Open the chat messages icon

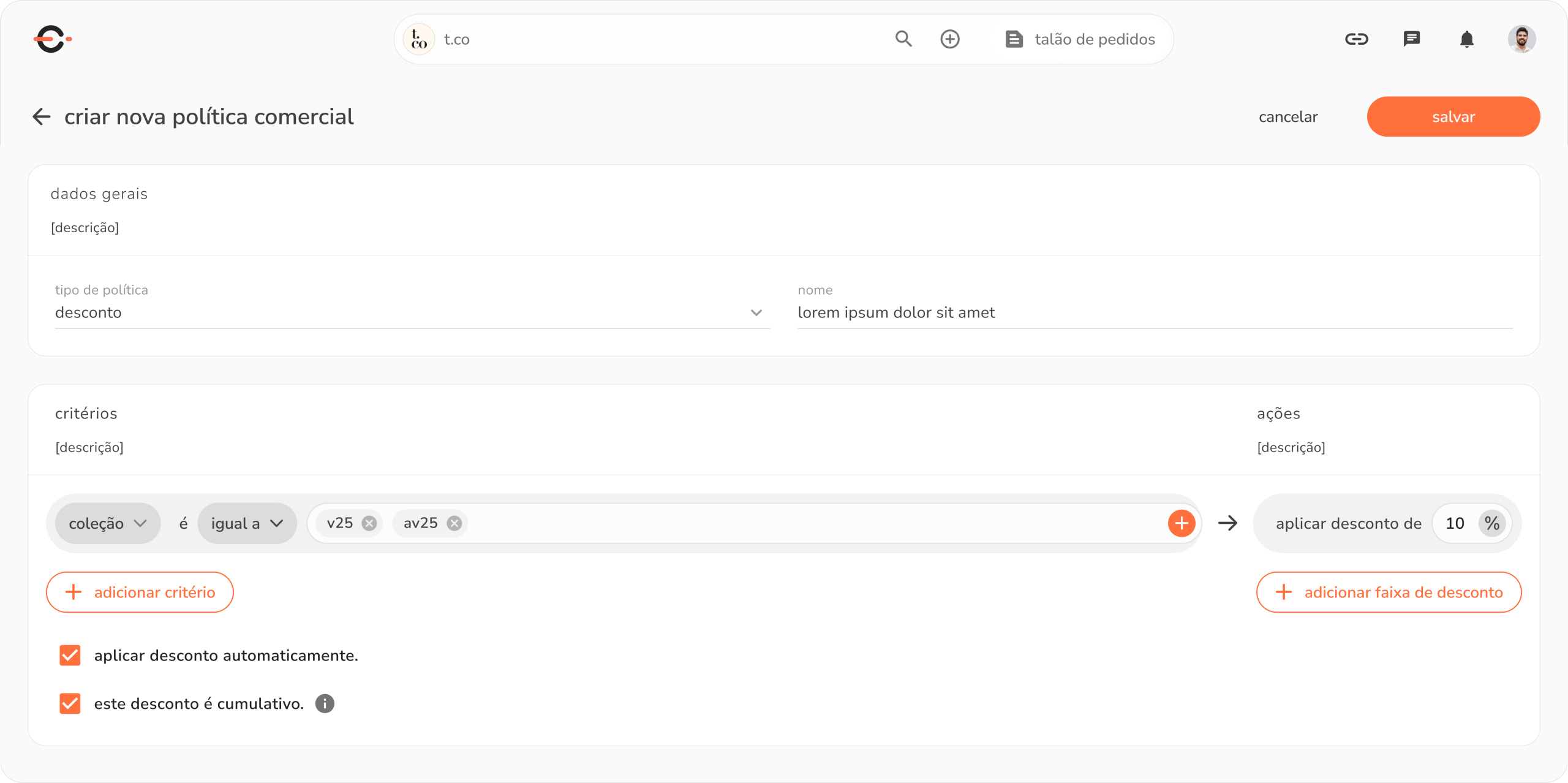1411,39
